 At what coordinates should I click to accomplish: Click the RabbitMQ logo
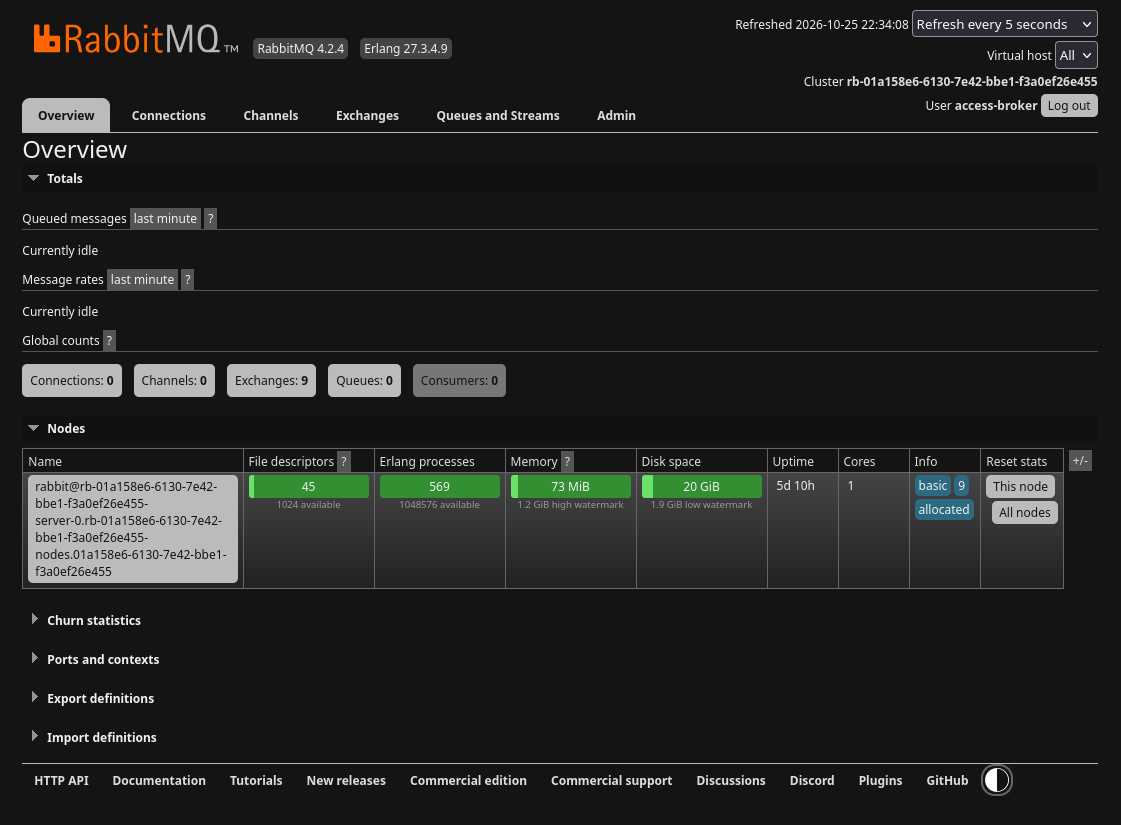click(135, 39)
